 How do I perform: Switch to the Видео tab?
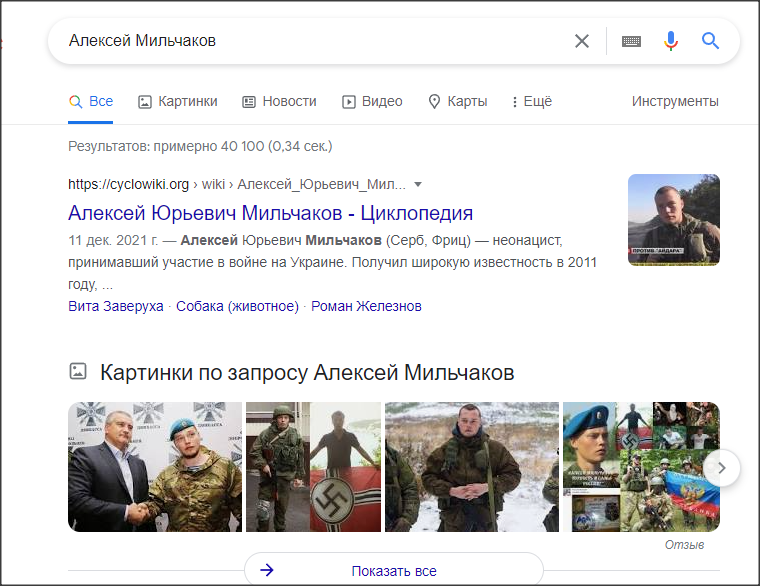372,101
